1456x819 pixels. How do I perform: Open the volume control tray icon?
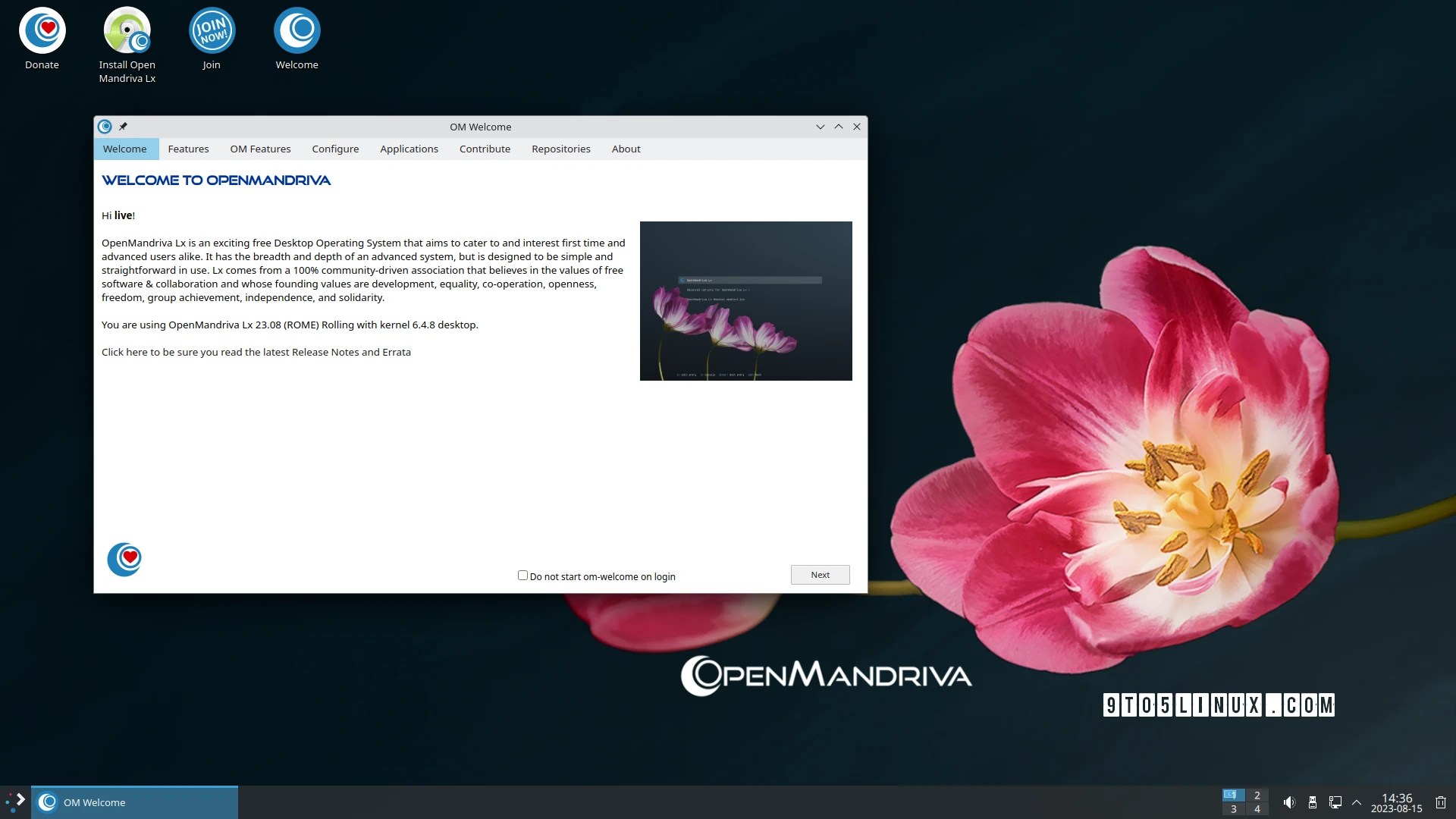click(1289, 802)
